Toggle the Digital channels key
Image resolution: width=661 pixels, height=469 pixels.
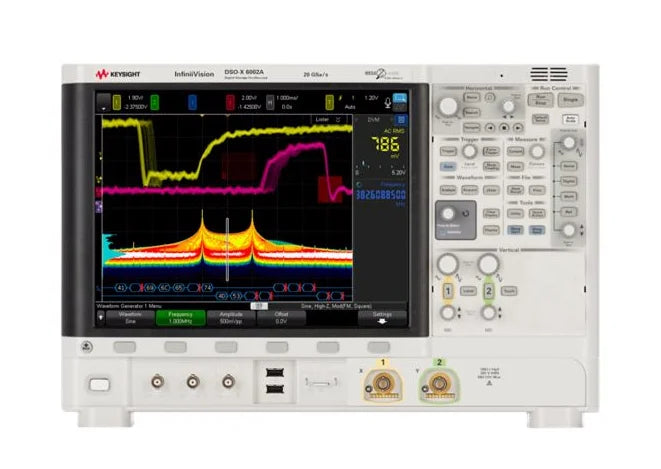click(x=569, y=181)
